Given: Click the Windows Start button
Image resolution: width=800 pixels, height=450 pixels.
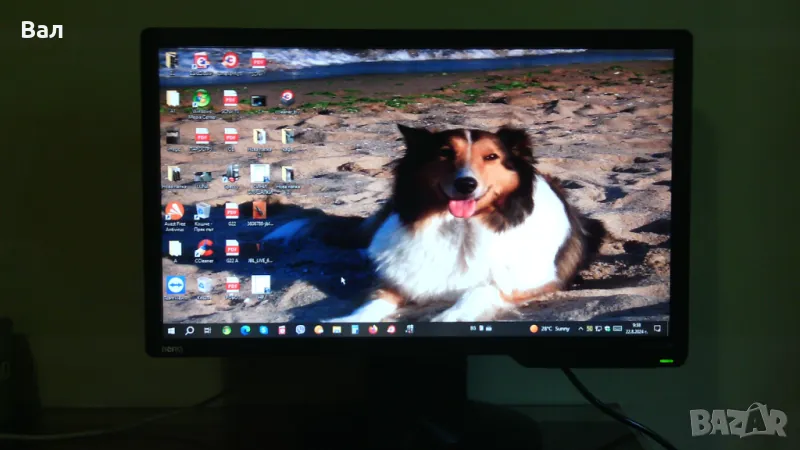Looking at the screenshot, I should pyautogui.click(x=171, y=331).
